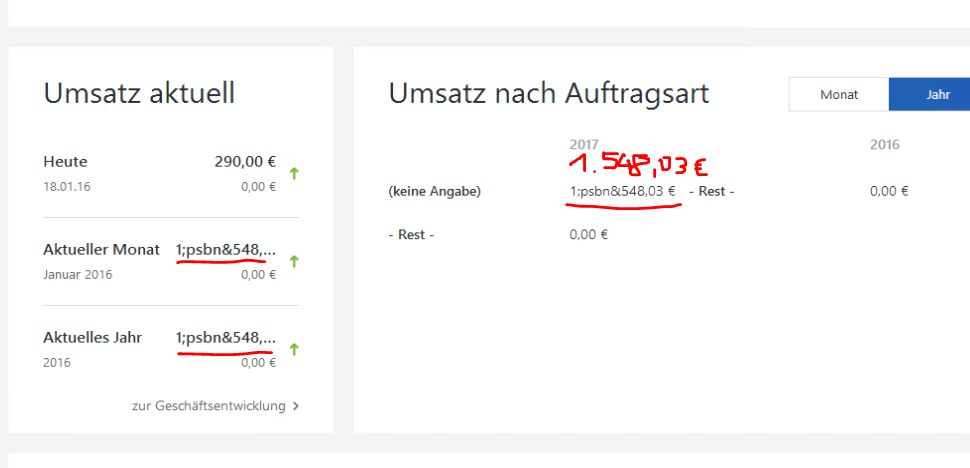Click the 1;psbn&548,03 € value in 2017

tap(622, 192)
